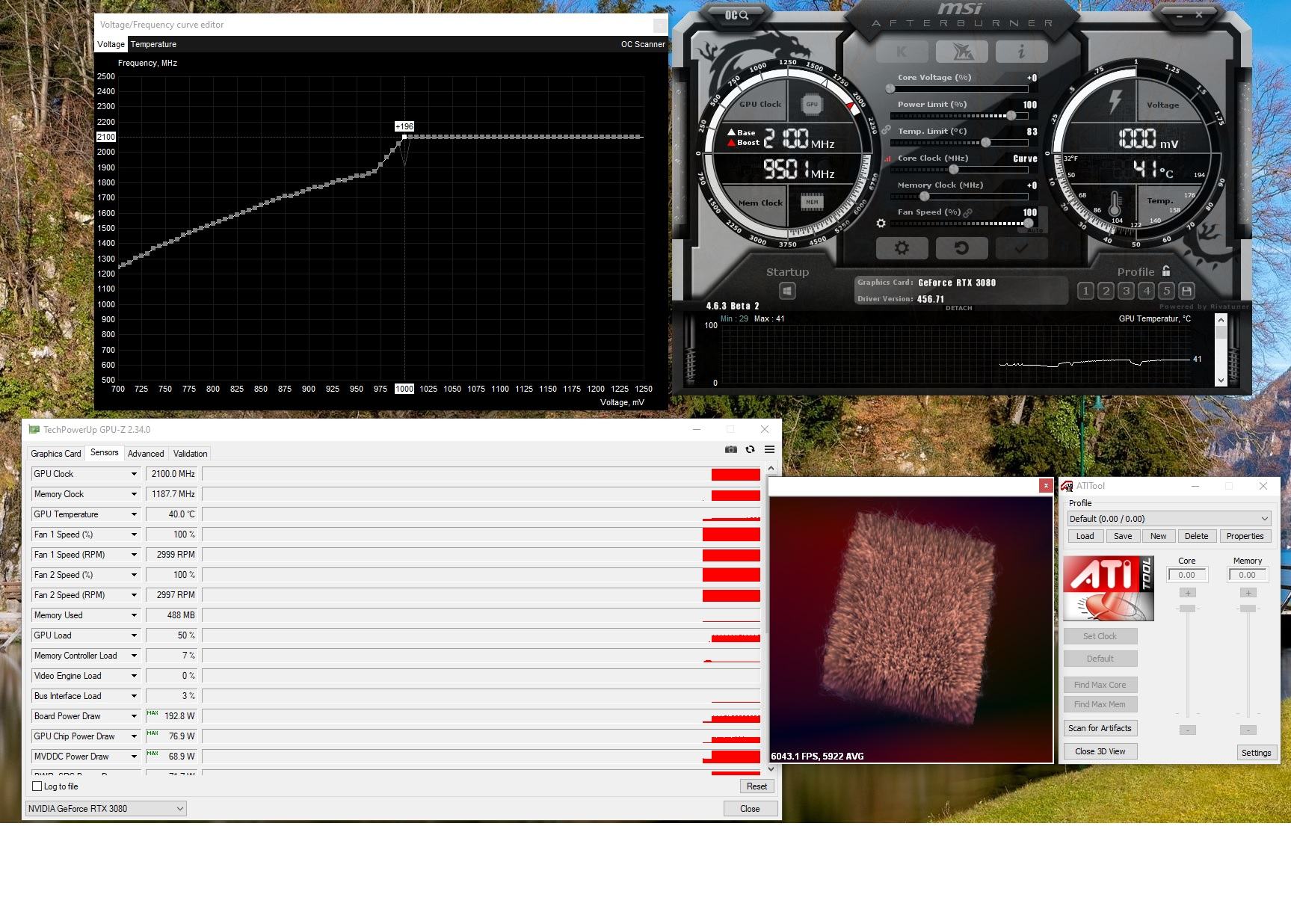The height and width of the screenshot is (924, 1291).
Task: Toggle the Windows Startup icon in Afterburner
Action: (x=787, y=291)
